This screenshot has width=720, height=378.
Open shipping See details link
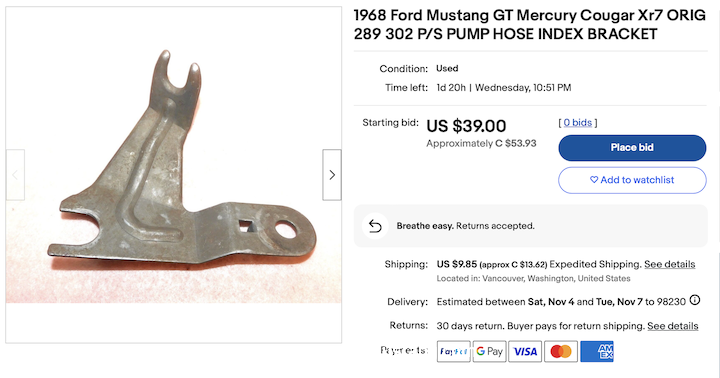click(x=669, y=264)
